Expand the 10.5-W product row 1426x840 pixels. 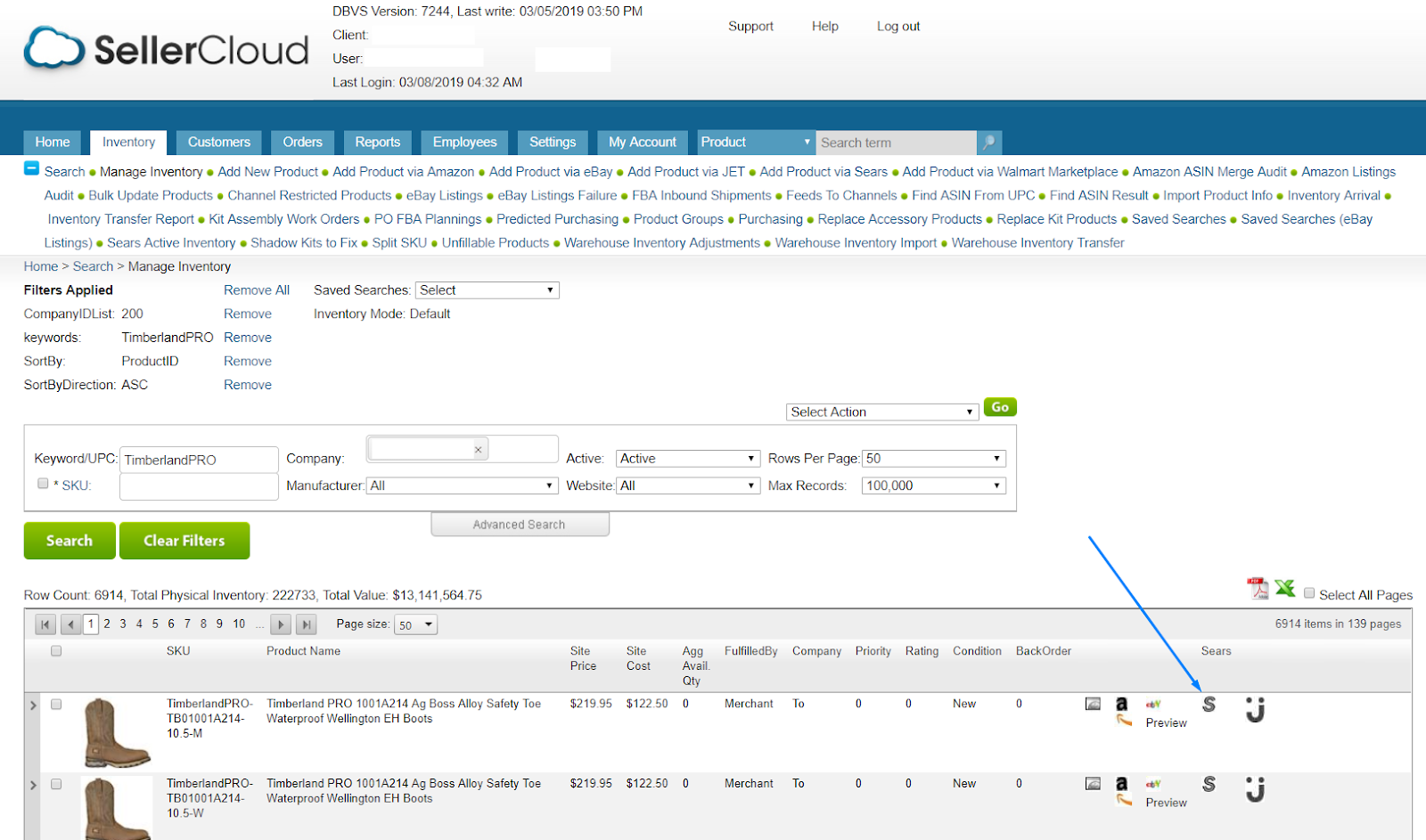click(33, 786)
